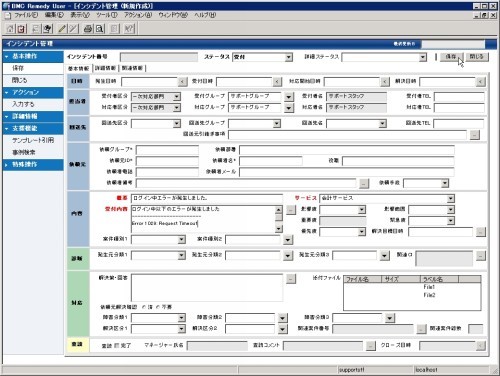Open the 詳細ステータス dropdown
500x376 pixels.
click(423, 57)
